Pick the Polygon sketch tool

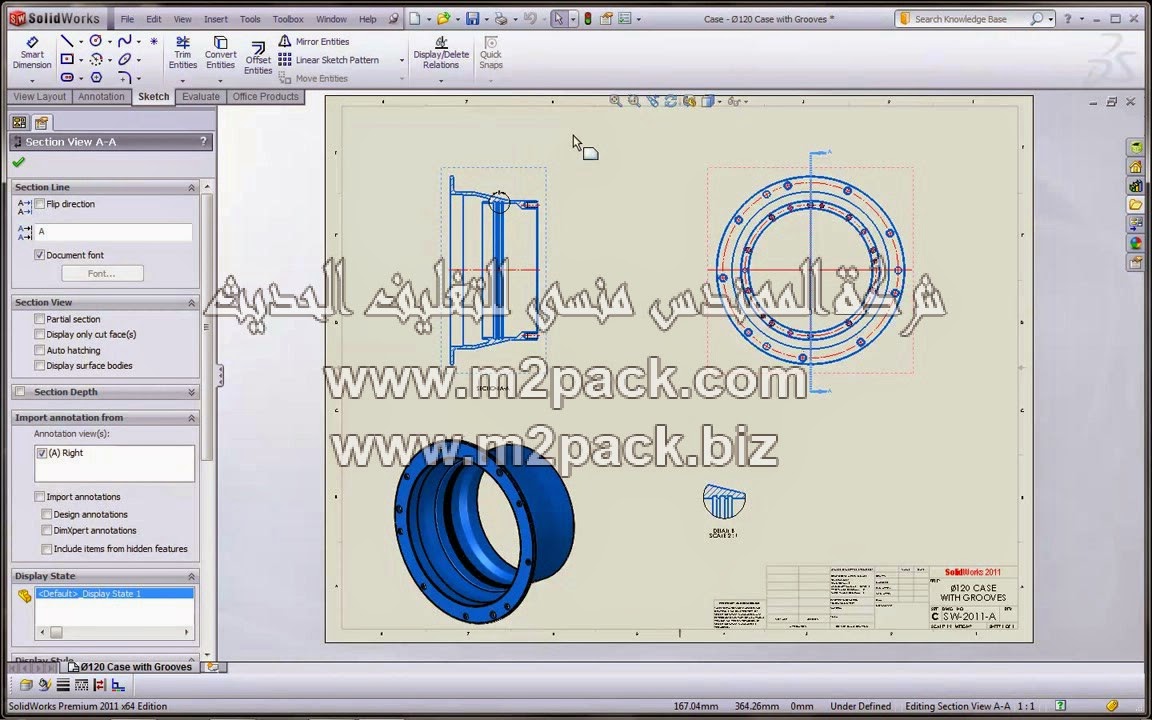pyautogui.click(x=96, y=77)
